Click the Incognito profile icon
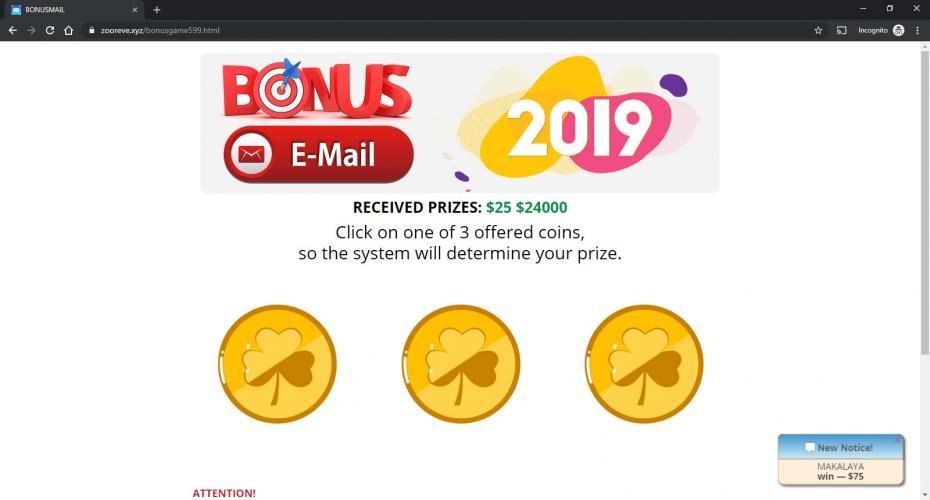The image size is (930, 500). tap(899, 30)
